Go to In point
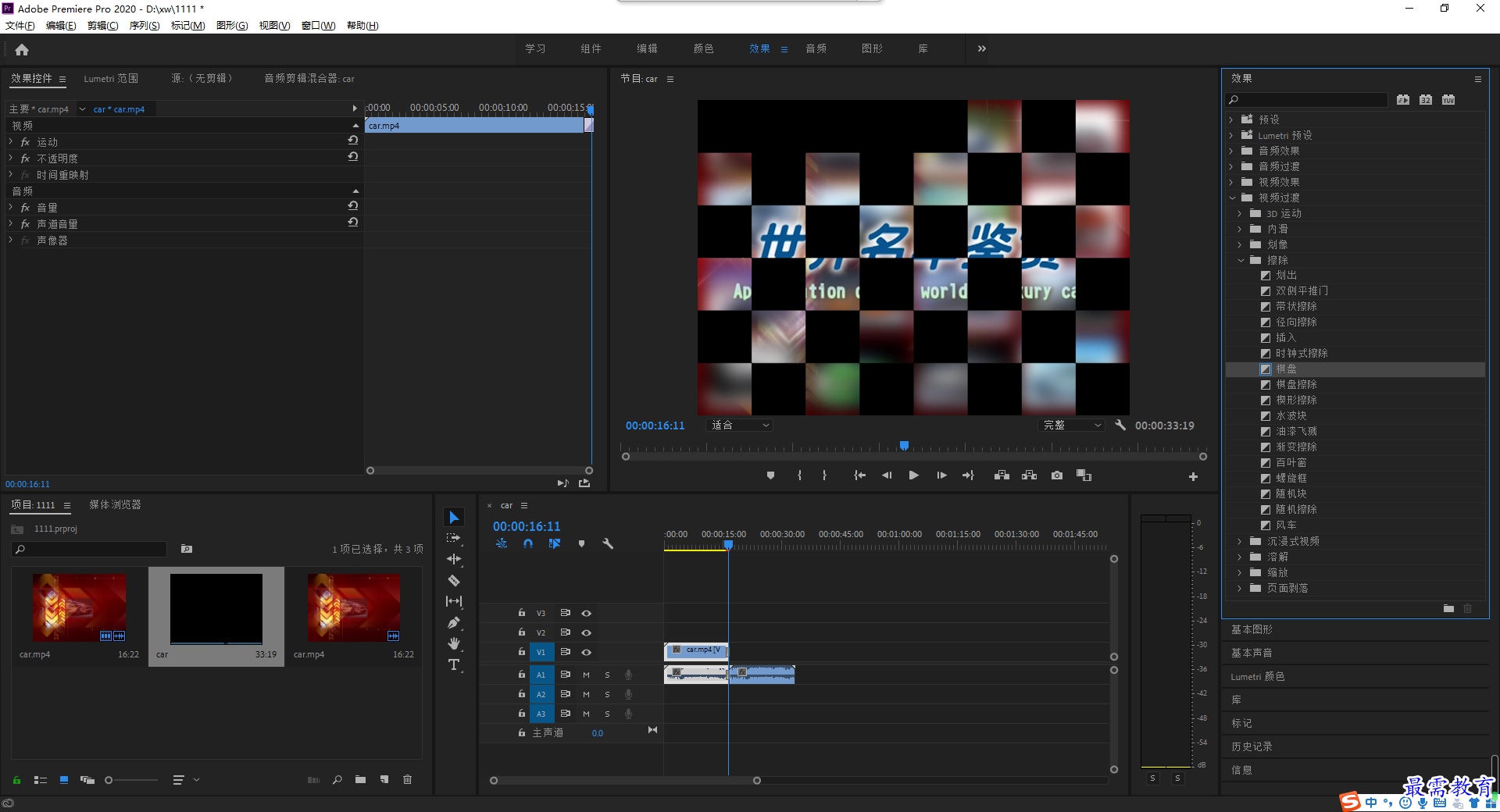 (859, 475)
